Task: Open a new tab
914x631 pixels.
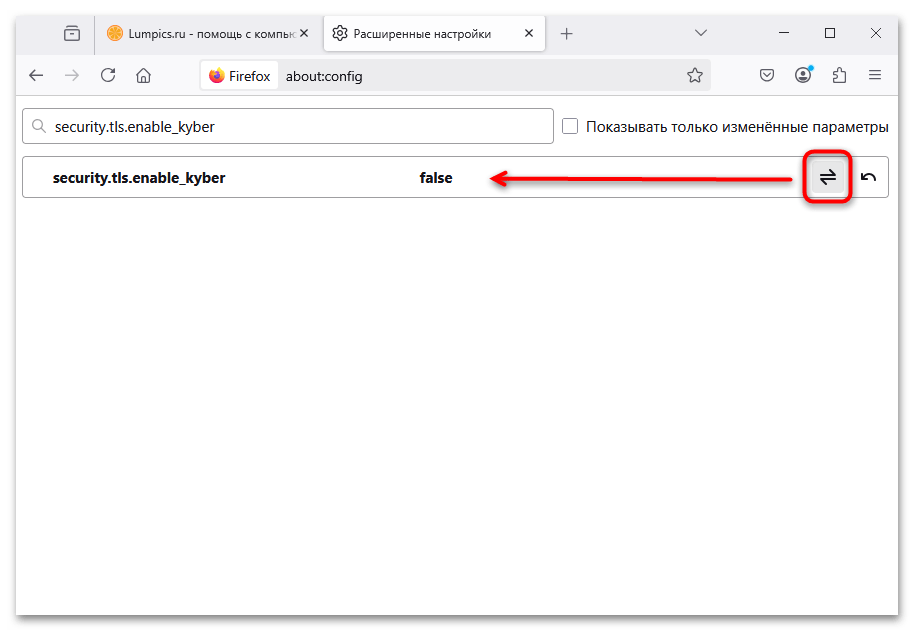Action: (566, 34)
